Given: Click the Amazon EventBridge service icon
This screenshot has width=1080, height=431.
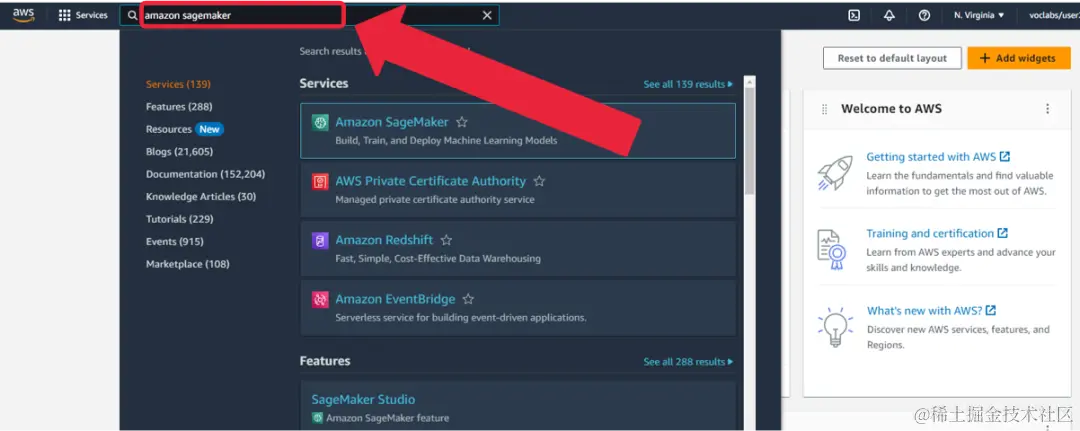Looking at the screenshot, I should 320,299.
